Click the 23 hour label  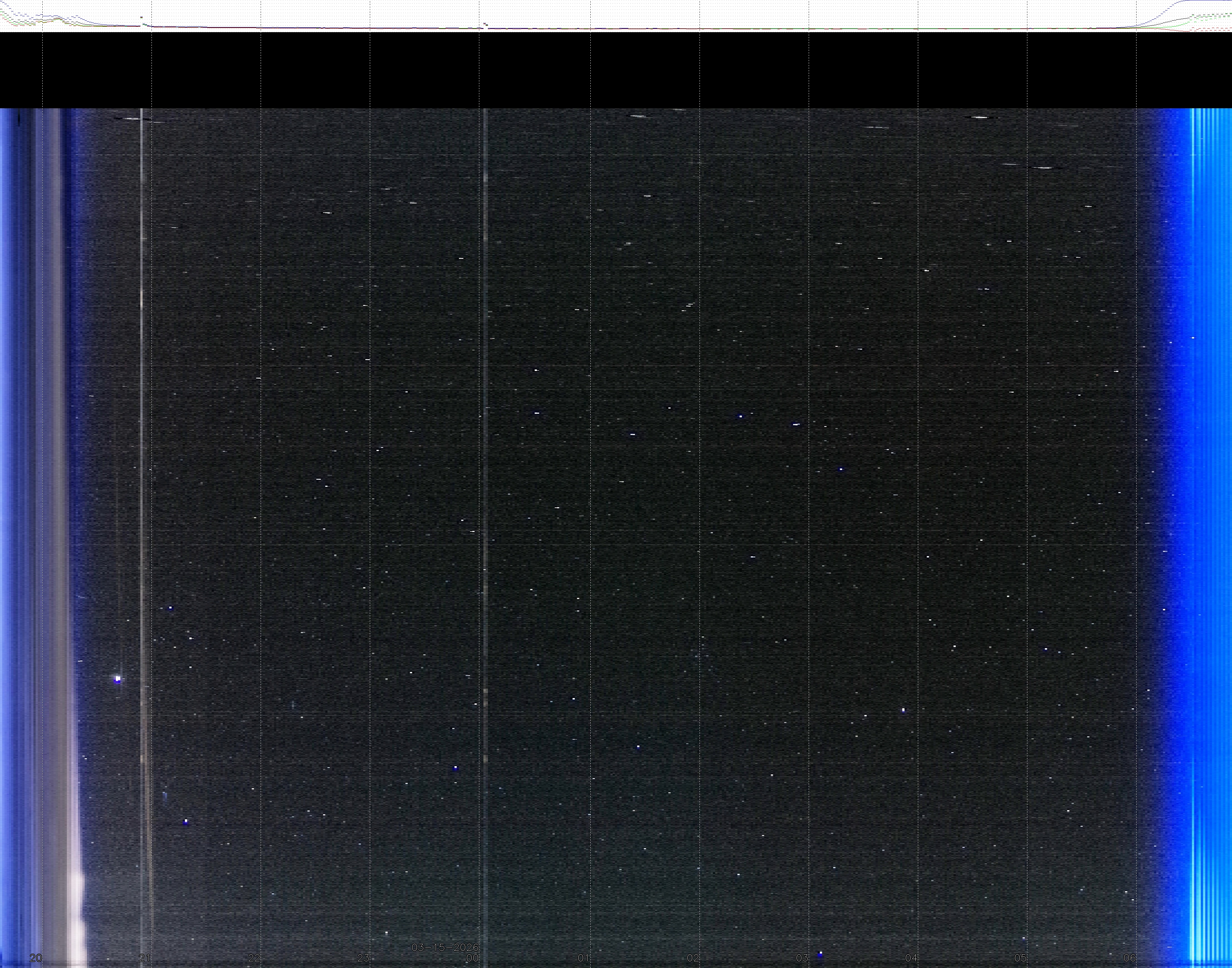click(364, 958)
